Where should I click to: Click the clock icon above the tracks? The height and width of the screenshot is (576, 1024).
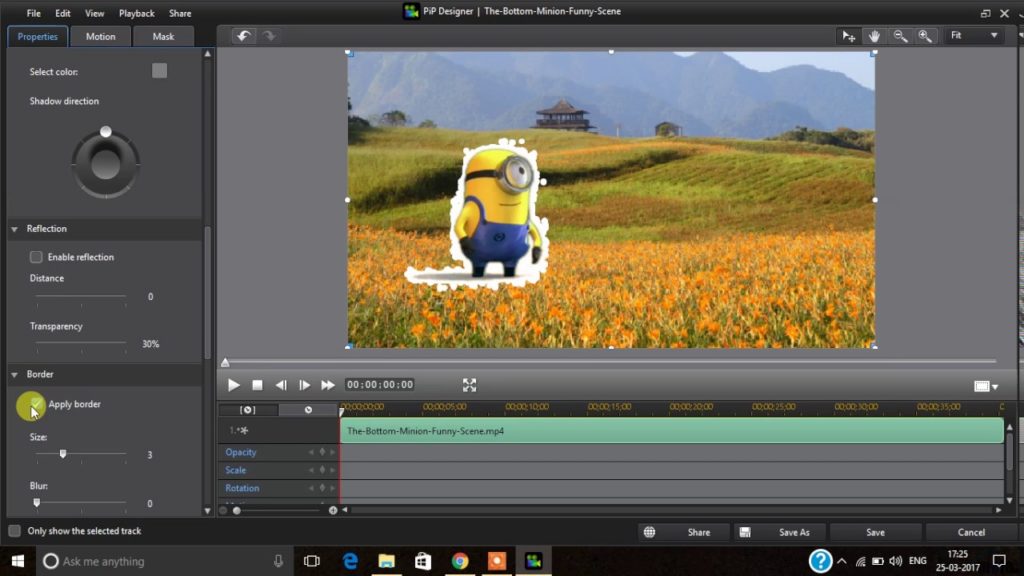click(x=308, y=409)
